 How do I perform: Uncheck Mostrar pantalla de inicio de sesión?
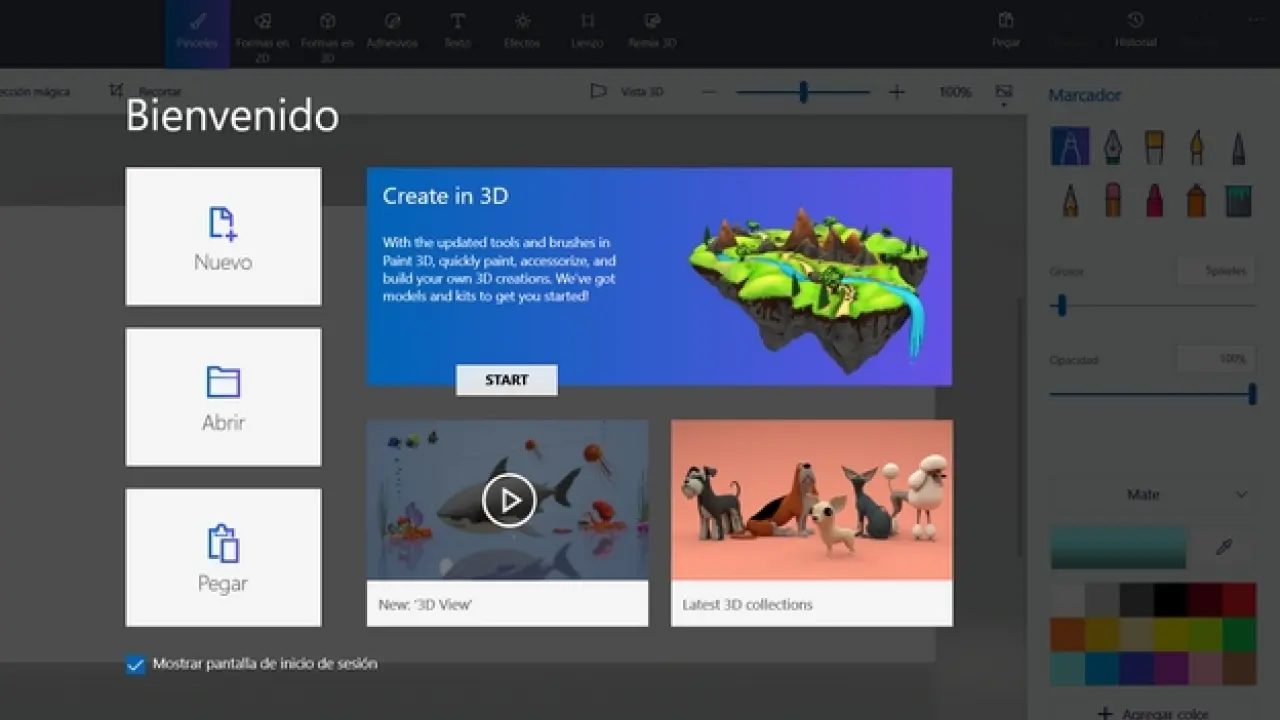click(136, 665)
